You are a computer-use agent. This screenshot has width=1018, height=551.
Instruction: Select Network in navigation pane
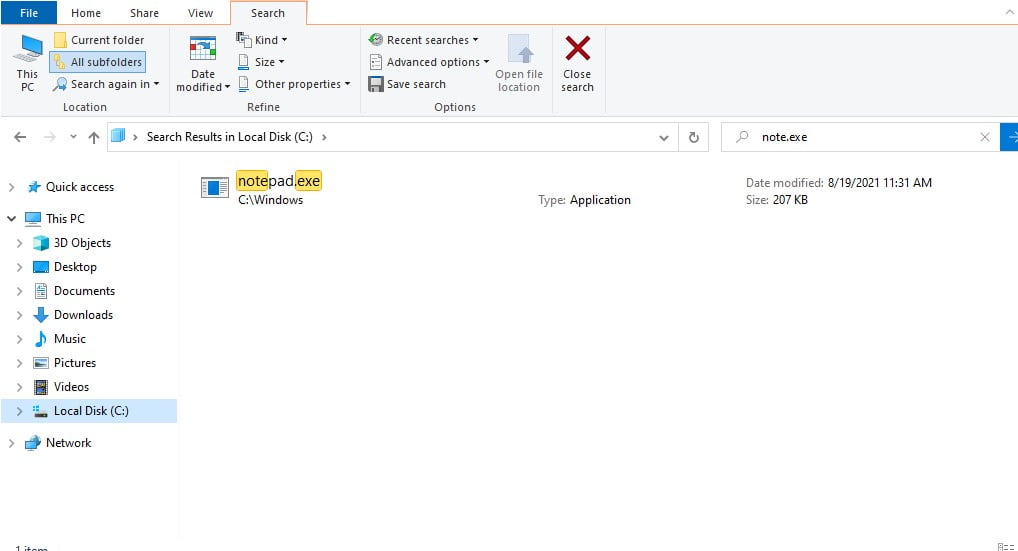click(x=68, y=443)
